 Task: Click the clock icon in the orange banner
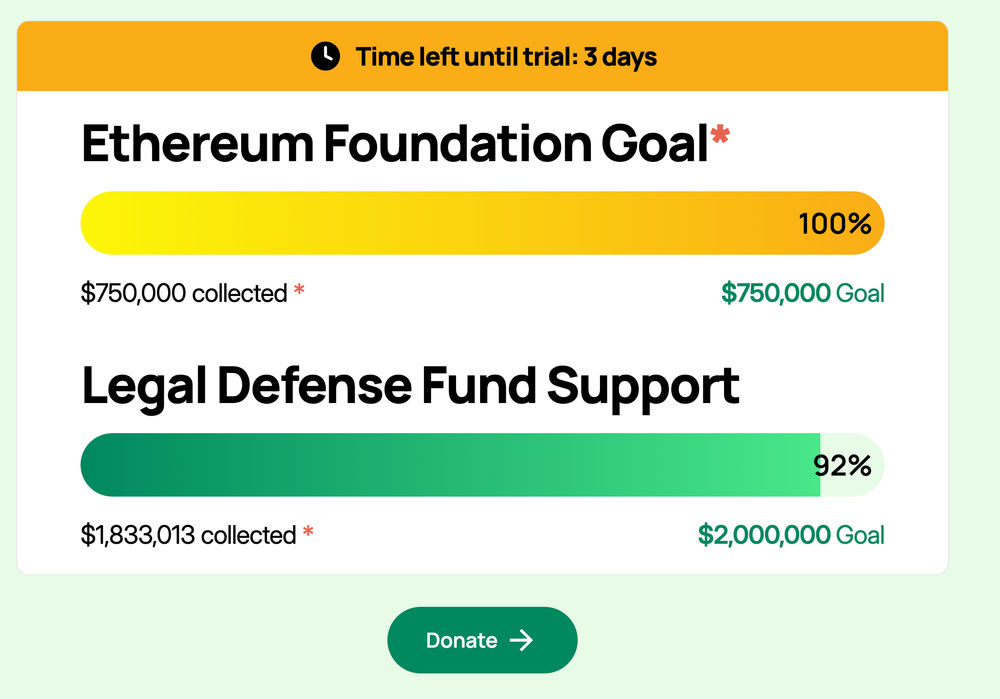click(325, 56)
